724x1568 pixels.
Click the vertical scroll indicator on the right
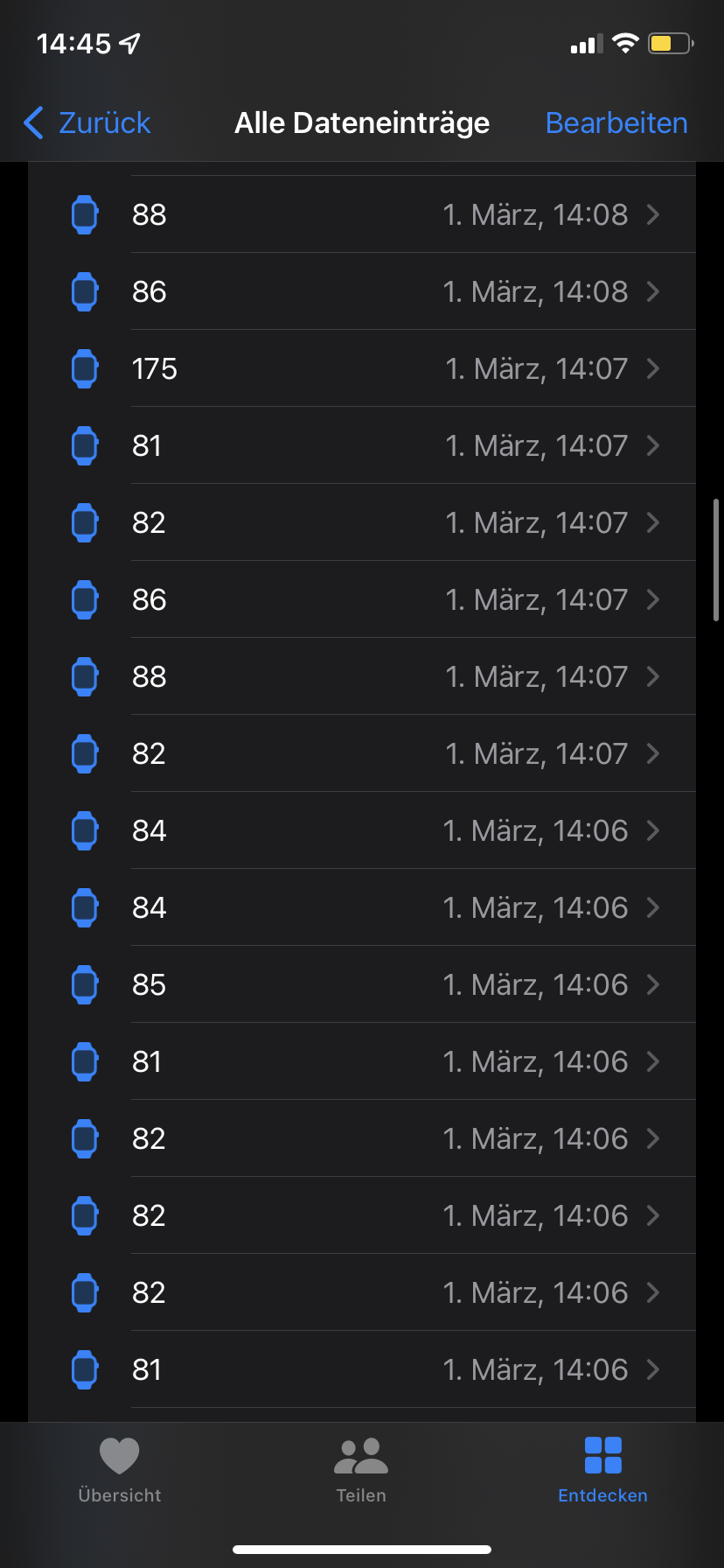click(716, 560)
